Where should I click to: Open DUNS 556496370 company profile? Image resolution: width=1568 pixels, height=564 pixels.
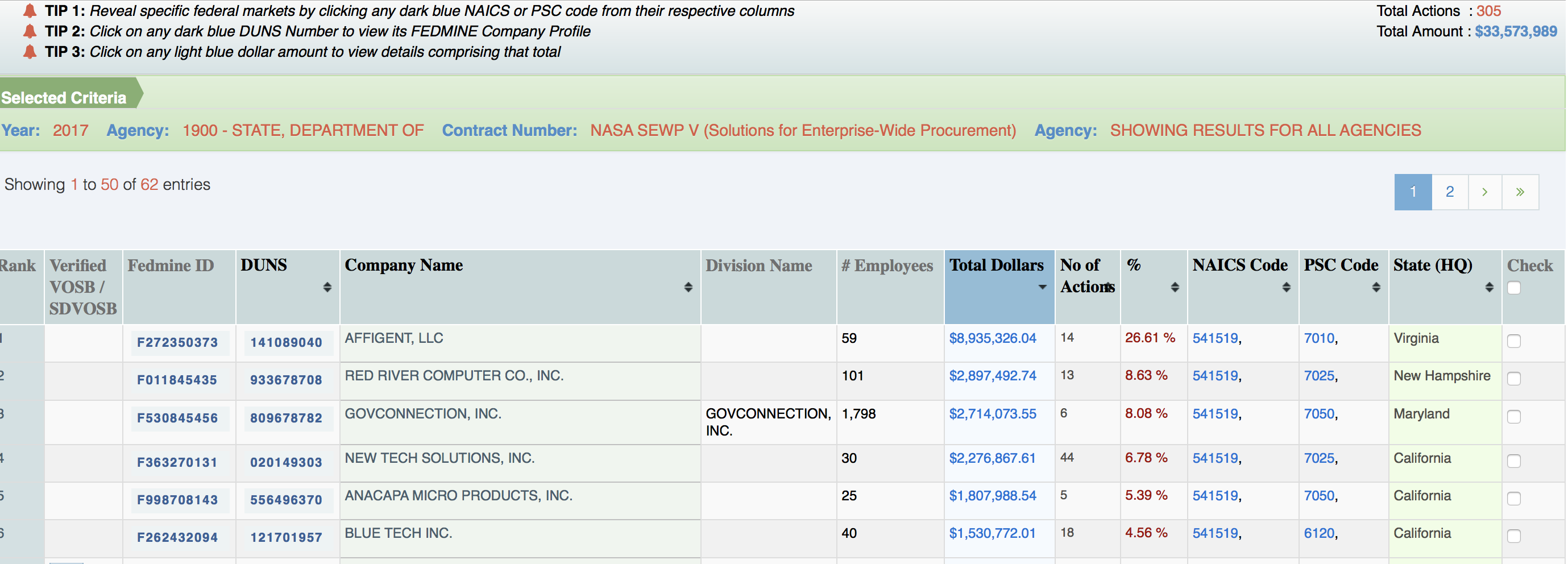(286, 500)
